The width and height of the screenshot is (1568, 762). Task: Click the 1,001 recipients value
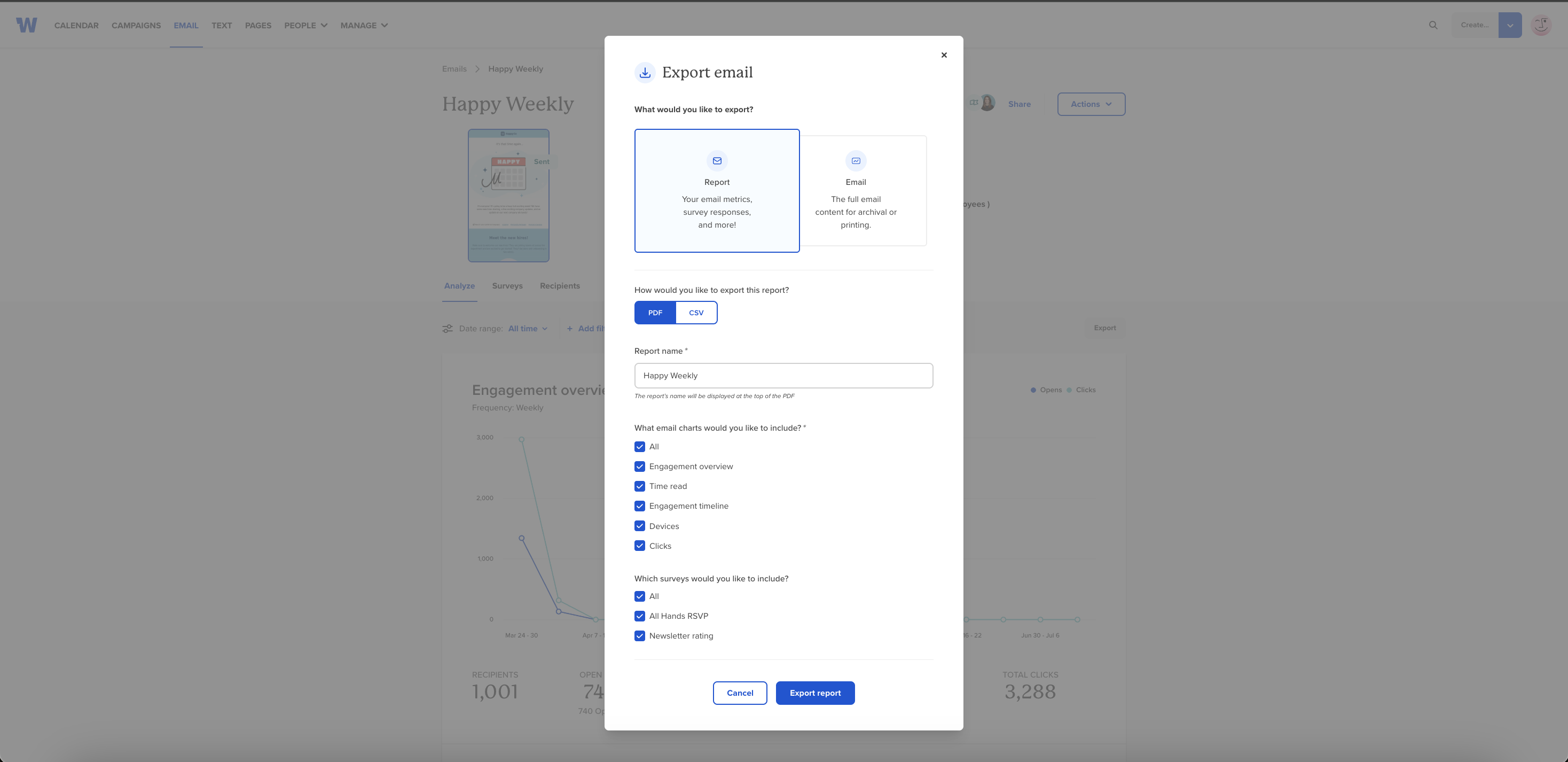pyautogui.click(x=495, y=692)
